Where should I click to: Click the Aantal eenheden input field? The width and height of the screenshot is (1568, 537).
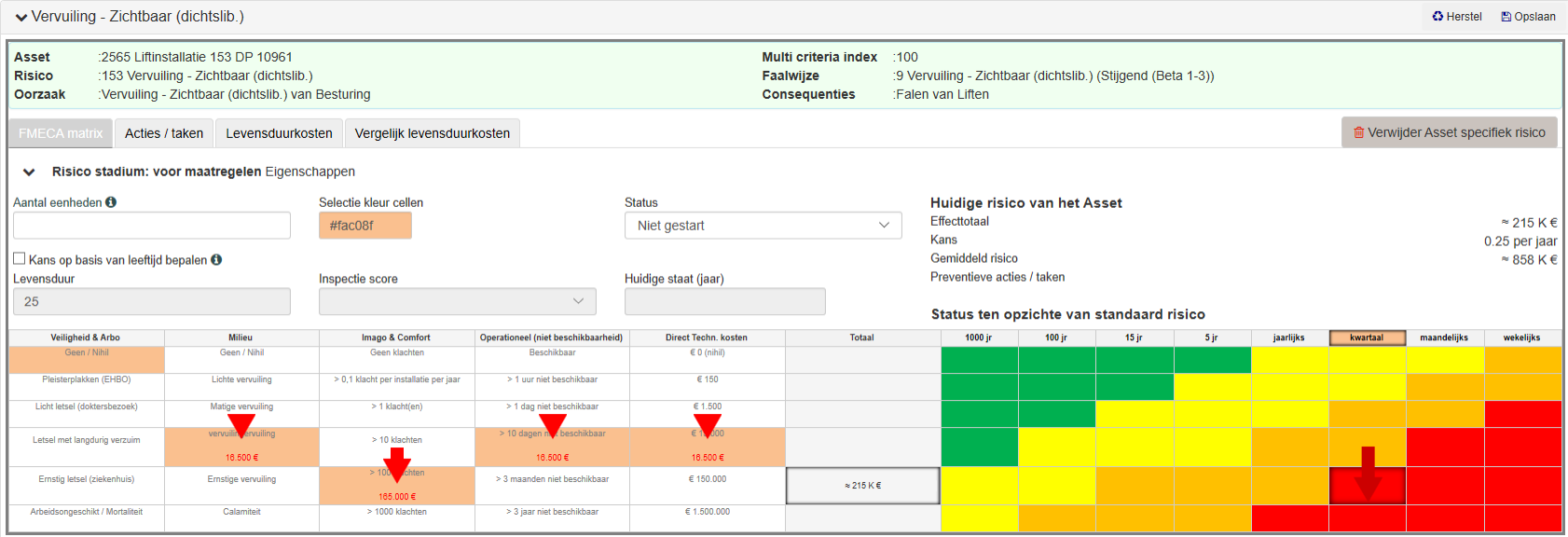(152, 226)
